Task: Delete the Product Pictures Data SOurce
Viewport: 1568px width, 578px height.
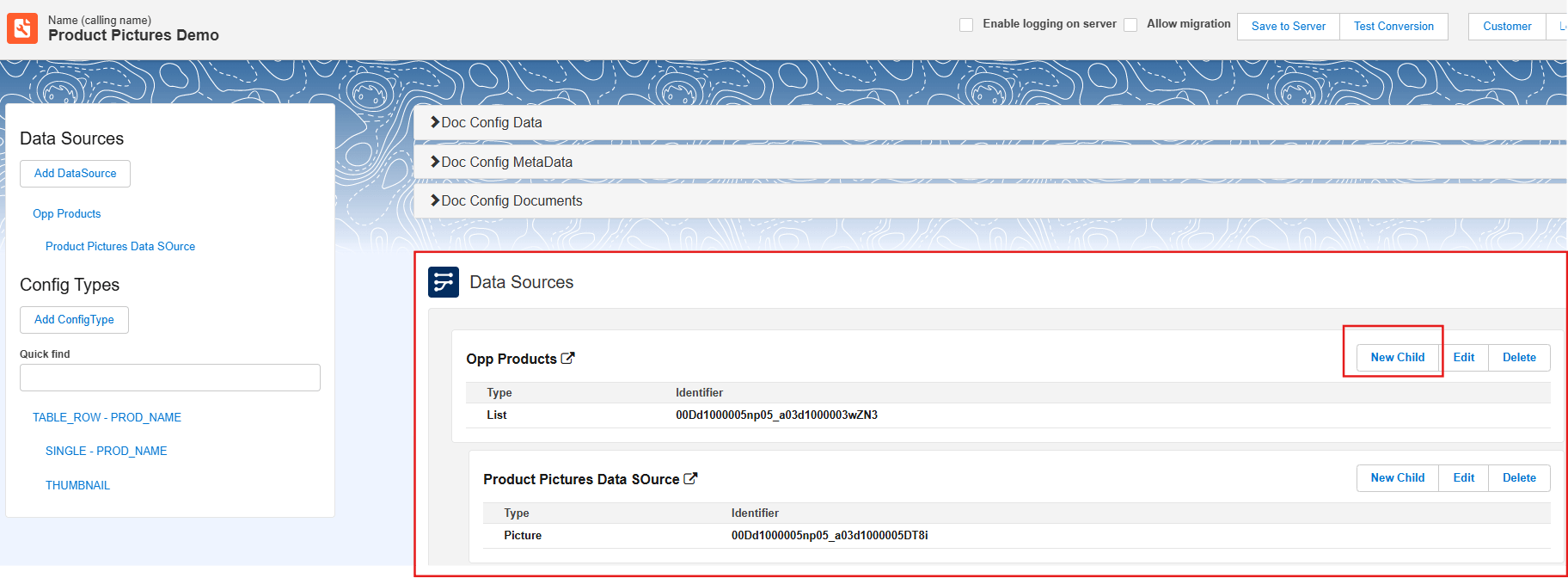Action: pyautogui.click(x=1519, y=478)
